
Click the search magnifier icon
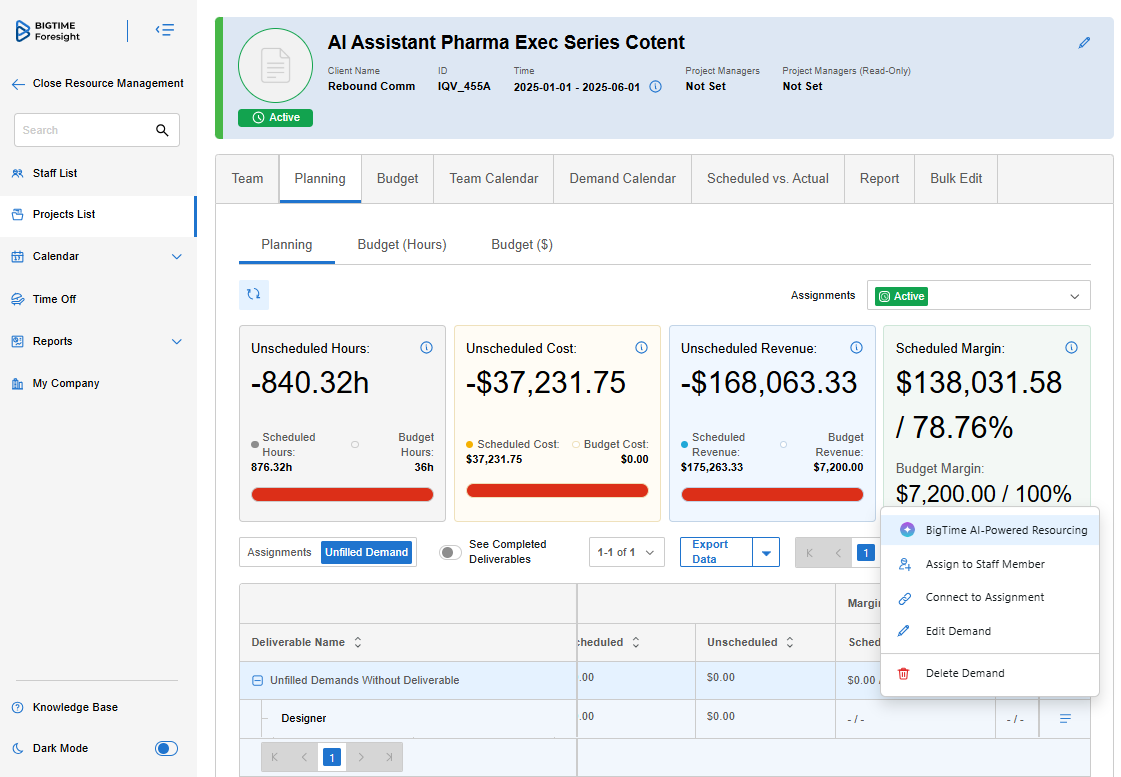coord(163,130)
